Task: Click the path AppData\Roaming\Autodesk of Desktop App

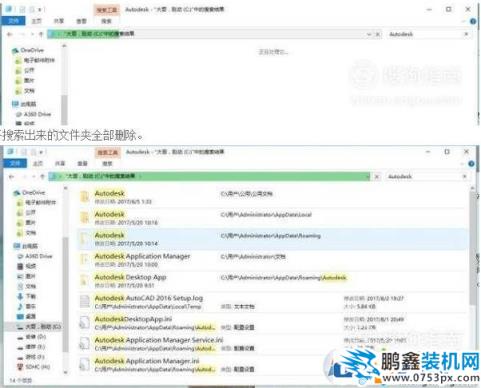Action: [x=284, y=277]
